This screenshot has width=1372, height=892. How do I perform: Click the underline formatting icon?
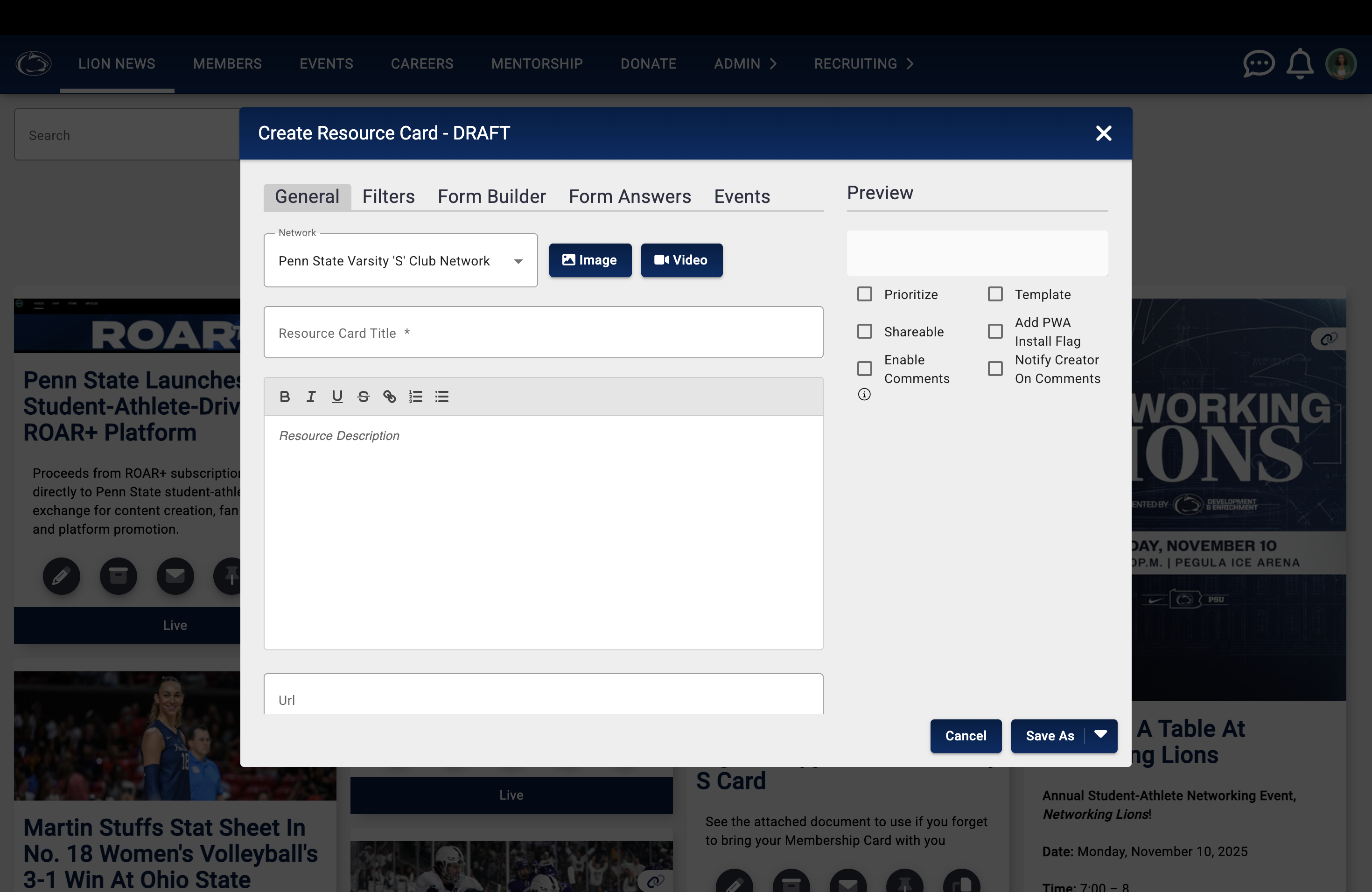click(337, 397)
